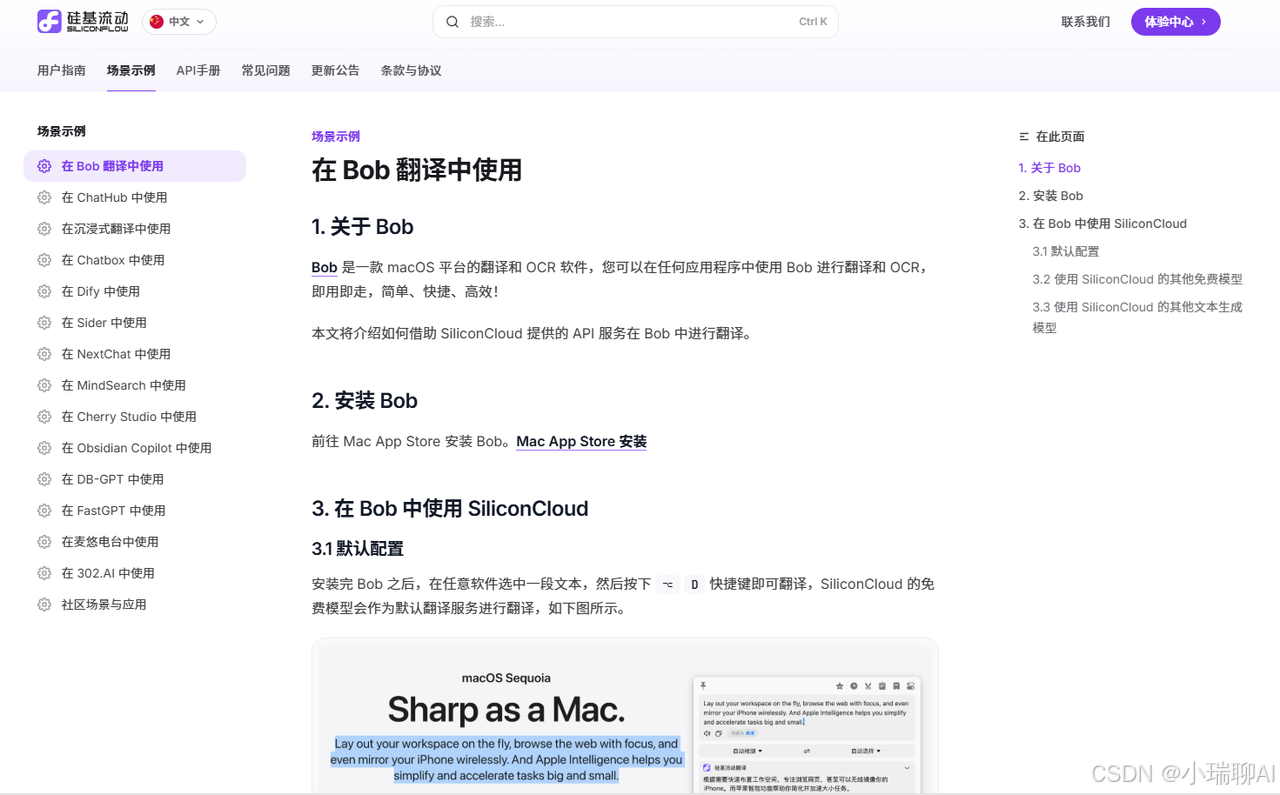
Task: Click gear icon beside 在 NextChat 中使用
Action: point(44,354)
